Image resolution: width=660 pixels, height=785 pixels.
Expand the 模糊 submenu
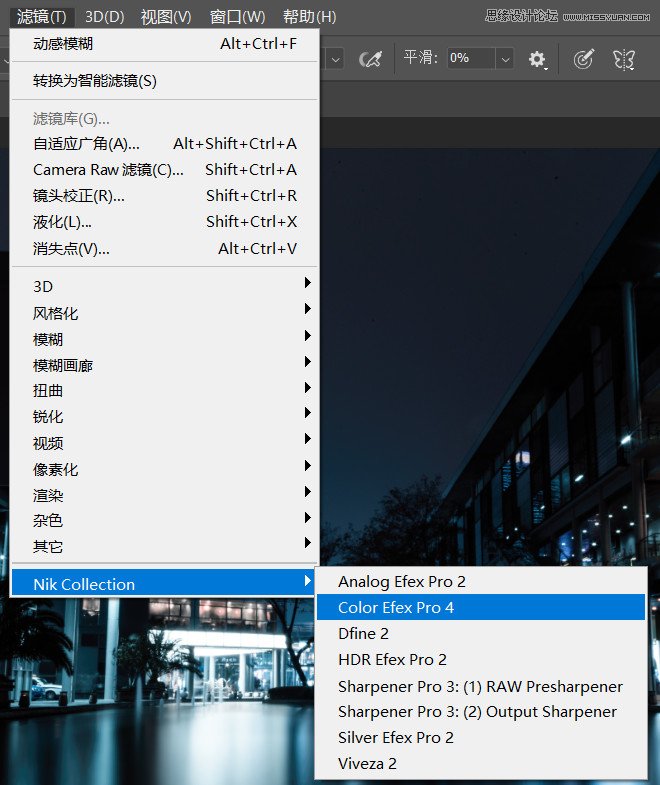165,339
